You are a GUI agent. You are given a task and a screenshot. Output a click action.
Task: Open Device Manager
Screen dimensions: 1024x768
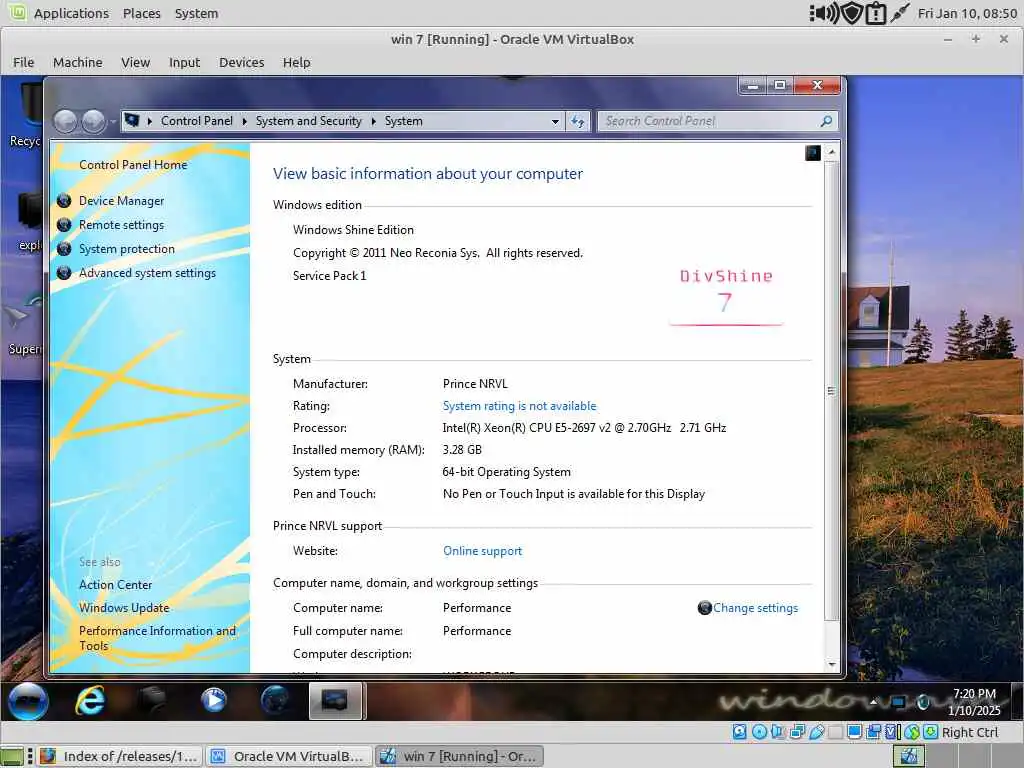point(121,201)
